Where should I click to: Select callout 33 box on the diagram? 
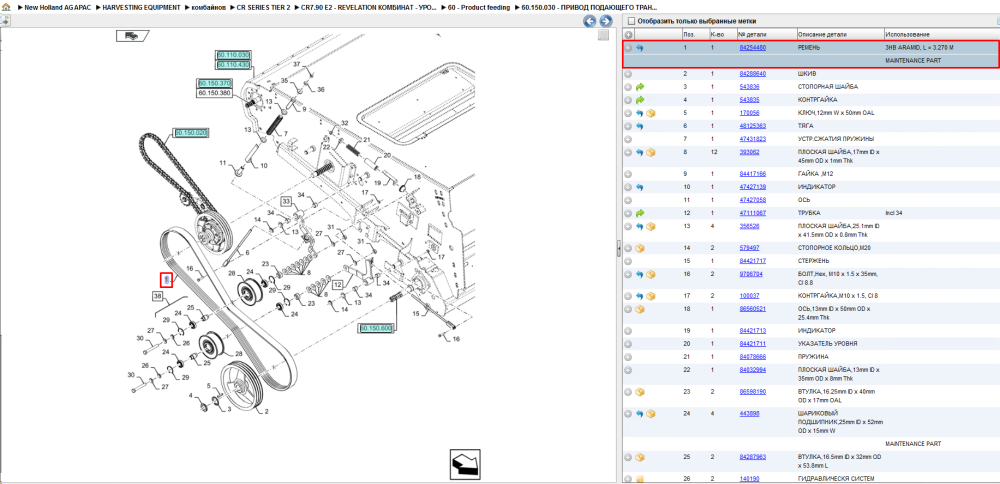pyautogui.click(x=287, y=202)
